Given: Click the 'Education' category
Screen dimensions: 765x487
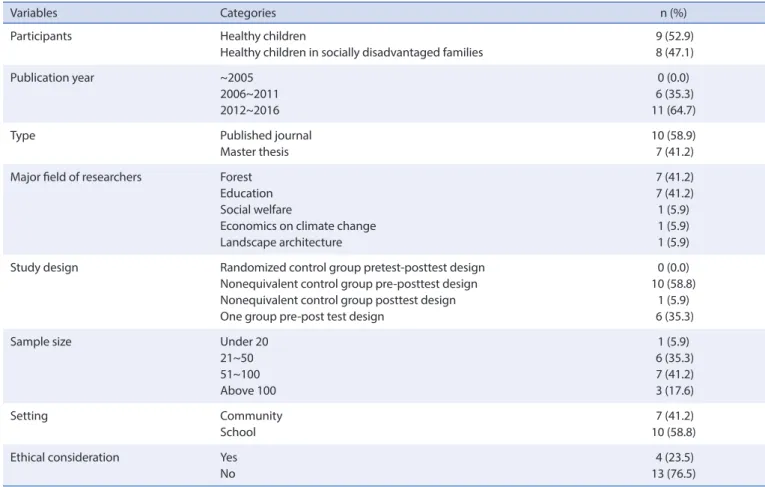Looking at the screenshot, I should coord(246,194).
